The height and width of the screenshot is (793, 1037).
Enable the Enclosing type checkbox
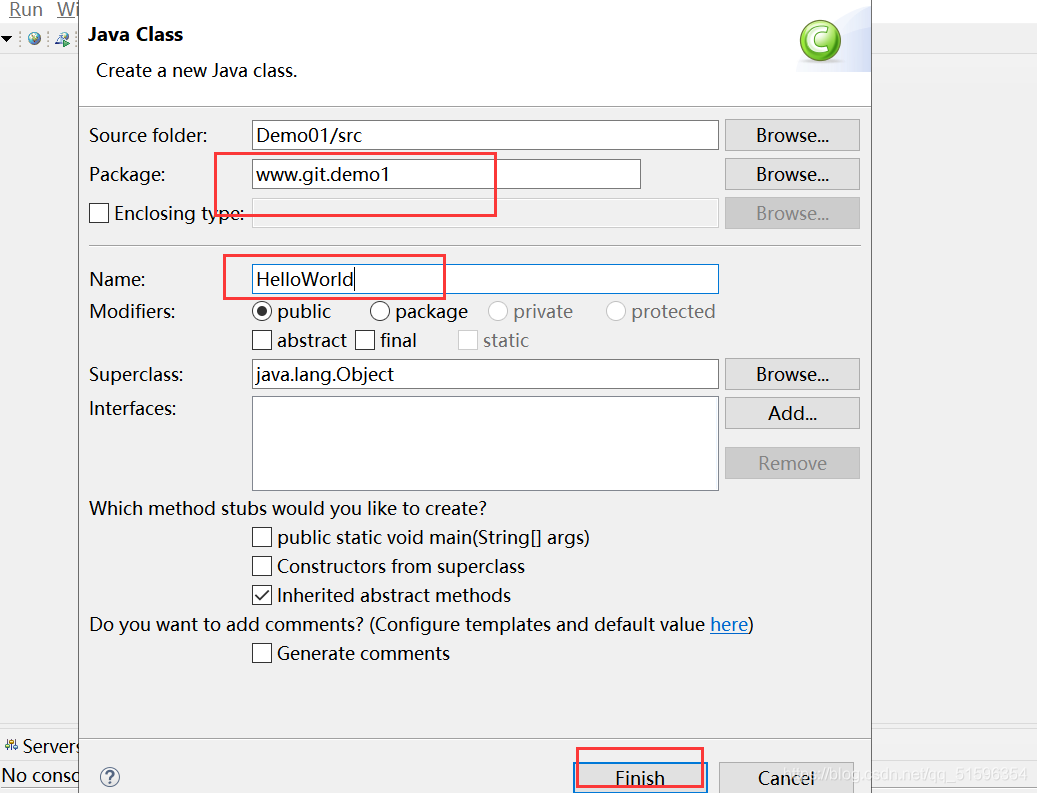click(99, 213)
